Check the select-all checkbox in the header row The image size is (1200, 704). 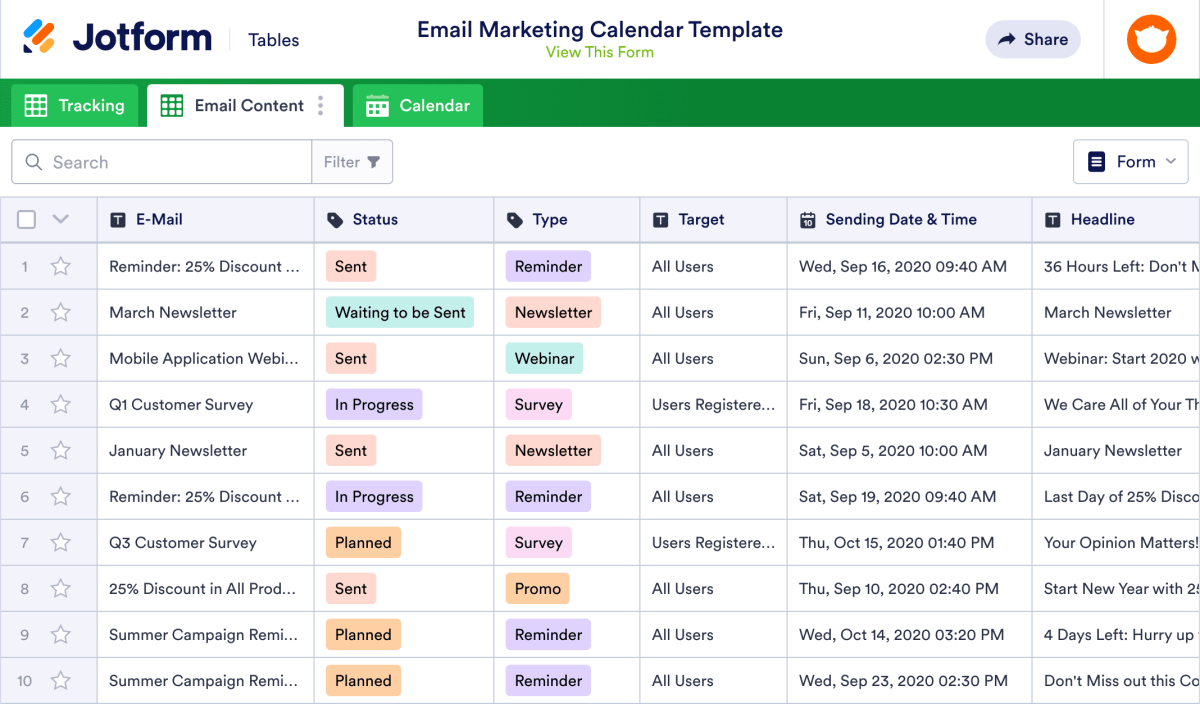(x=26, y=218)
